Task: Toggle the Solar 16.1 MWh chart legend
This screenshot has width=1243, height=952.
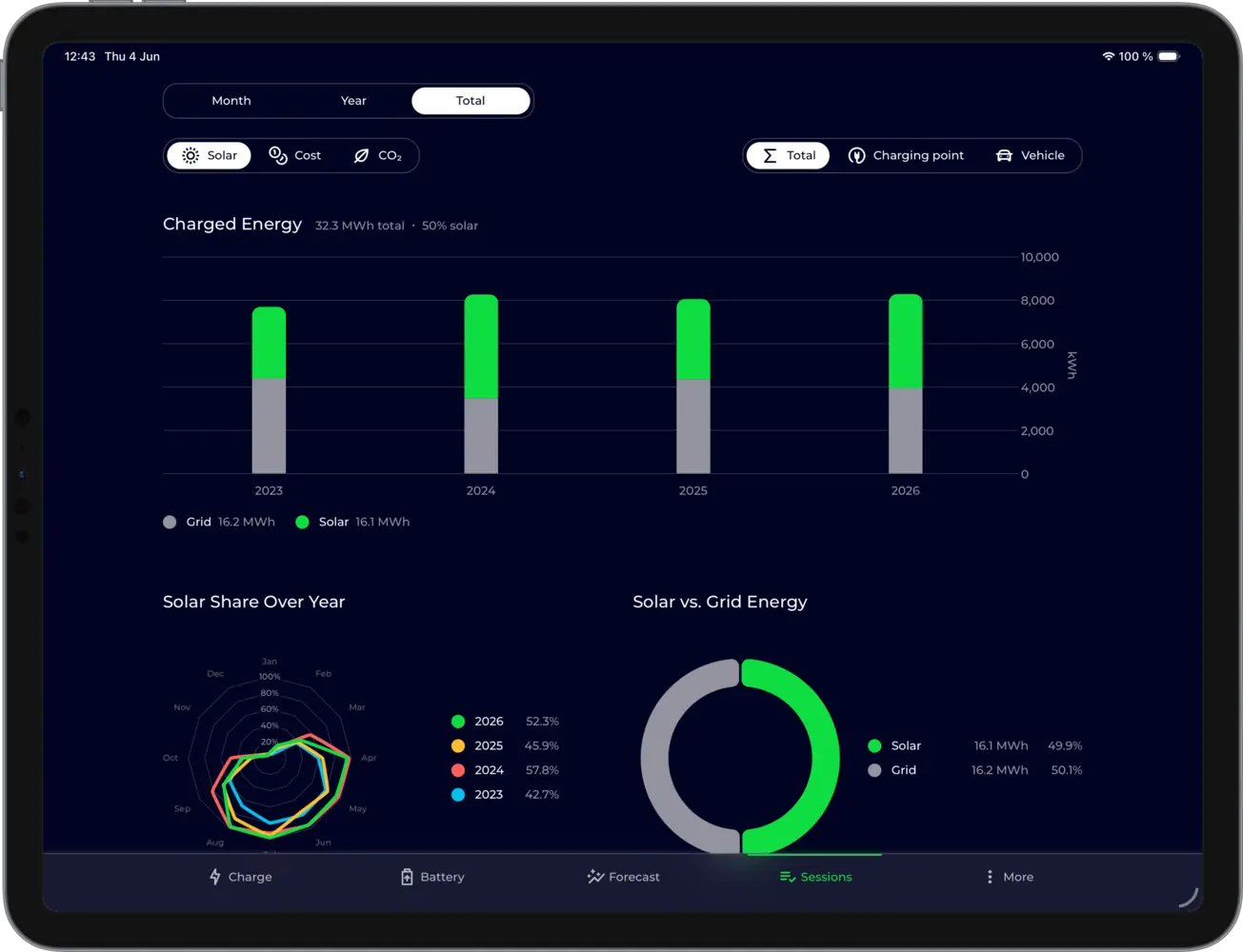Action: click(352, 522)
